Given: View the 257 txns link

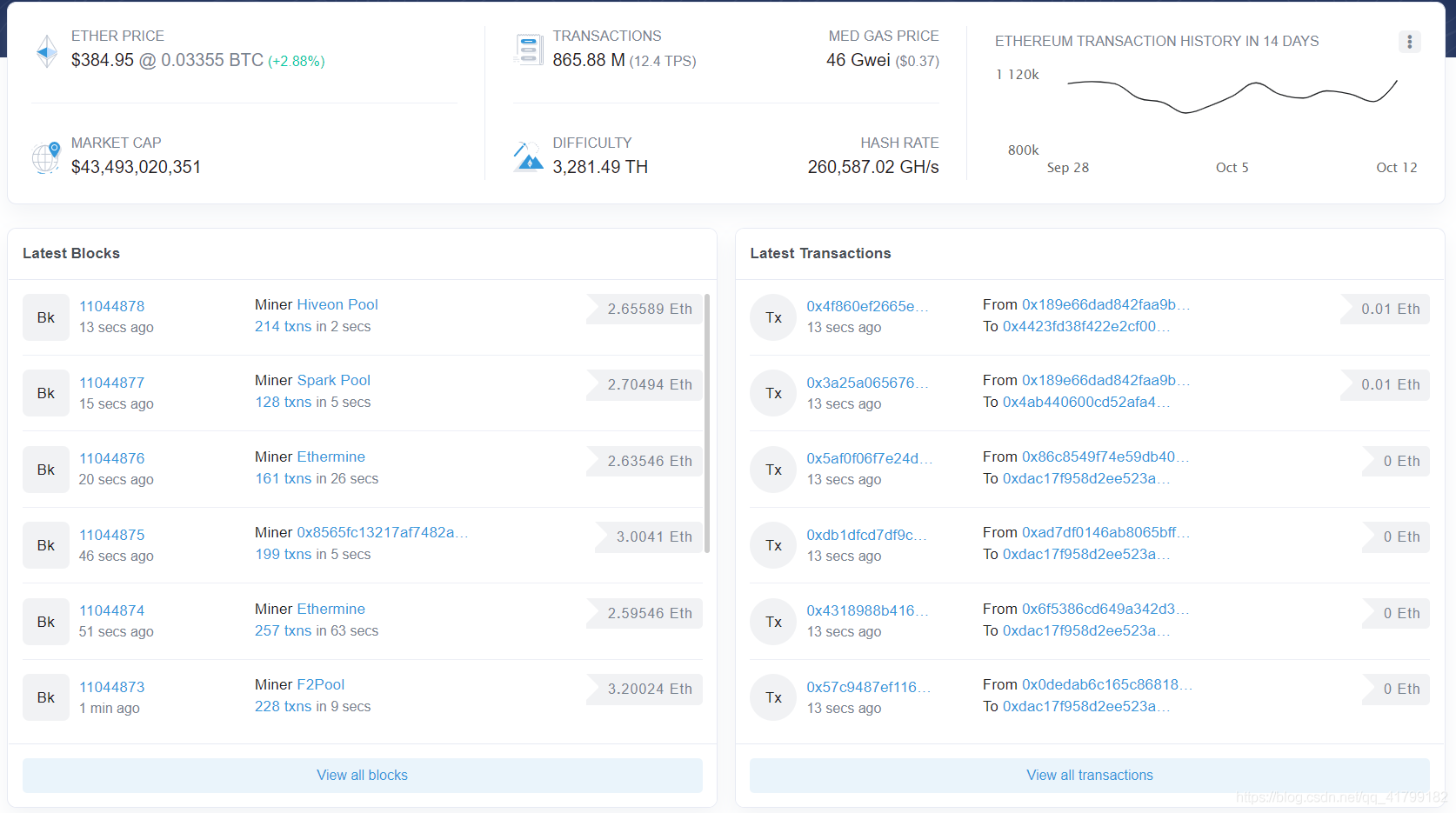Looking at the screenshot, I should (283, 630).
